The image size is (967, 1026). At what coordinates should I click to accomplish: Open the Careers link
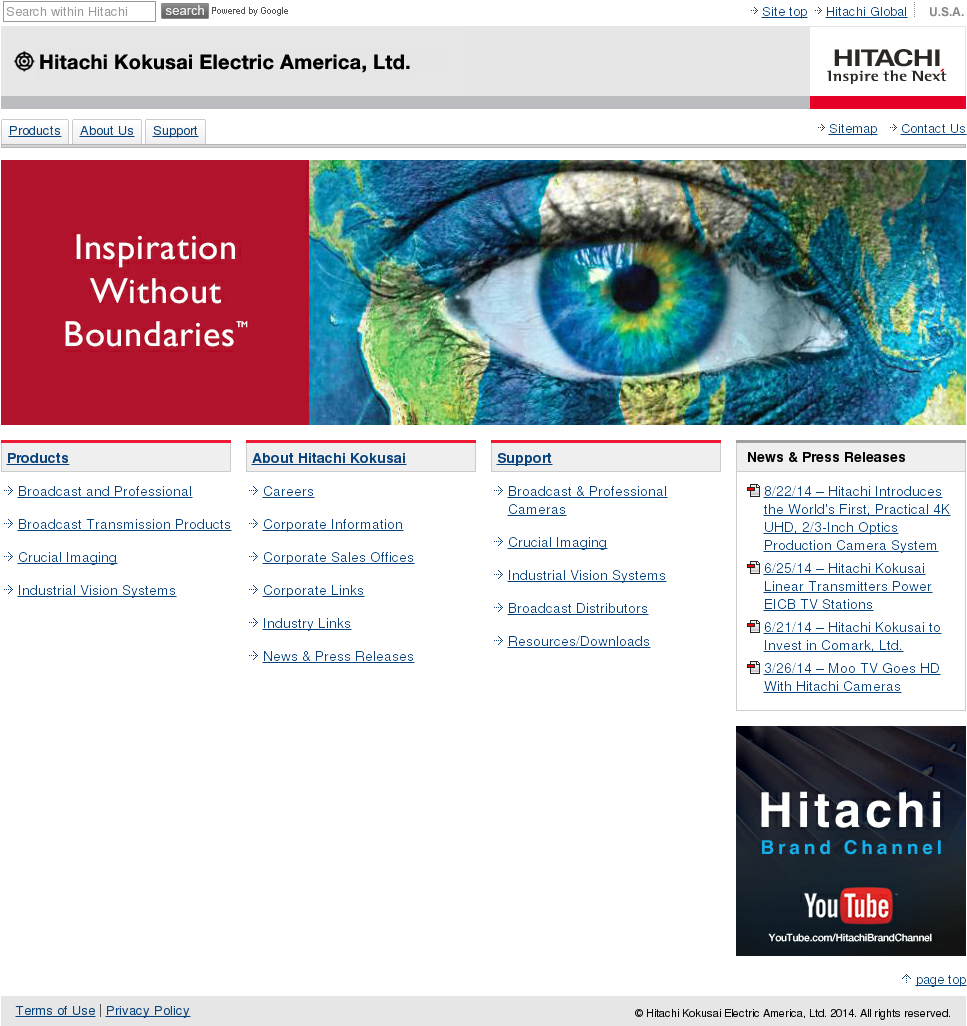[x=289, y=491]
